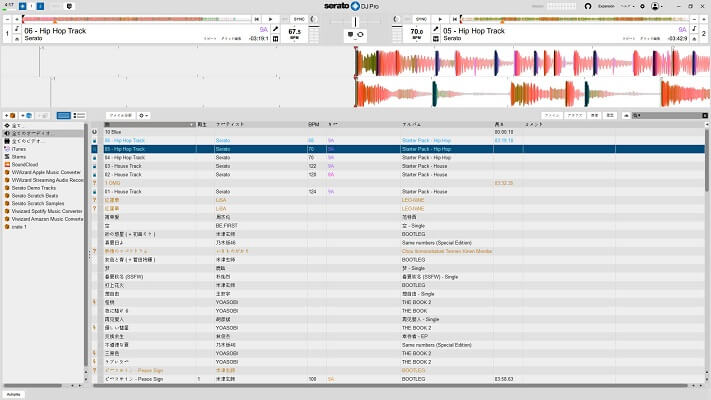Click the library search field
This screenshot has height=400, width=711.
click(670, 116)
